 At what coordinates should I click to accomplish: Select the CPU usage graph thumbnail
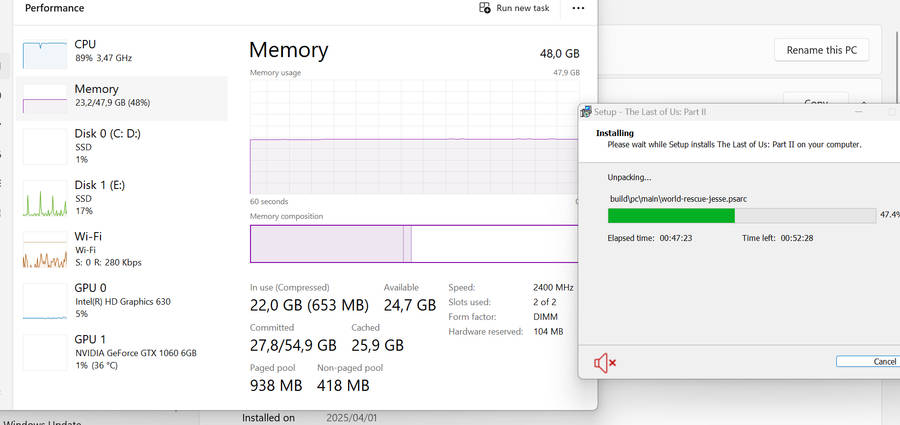(x=44, y=49)
